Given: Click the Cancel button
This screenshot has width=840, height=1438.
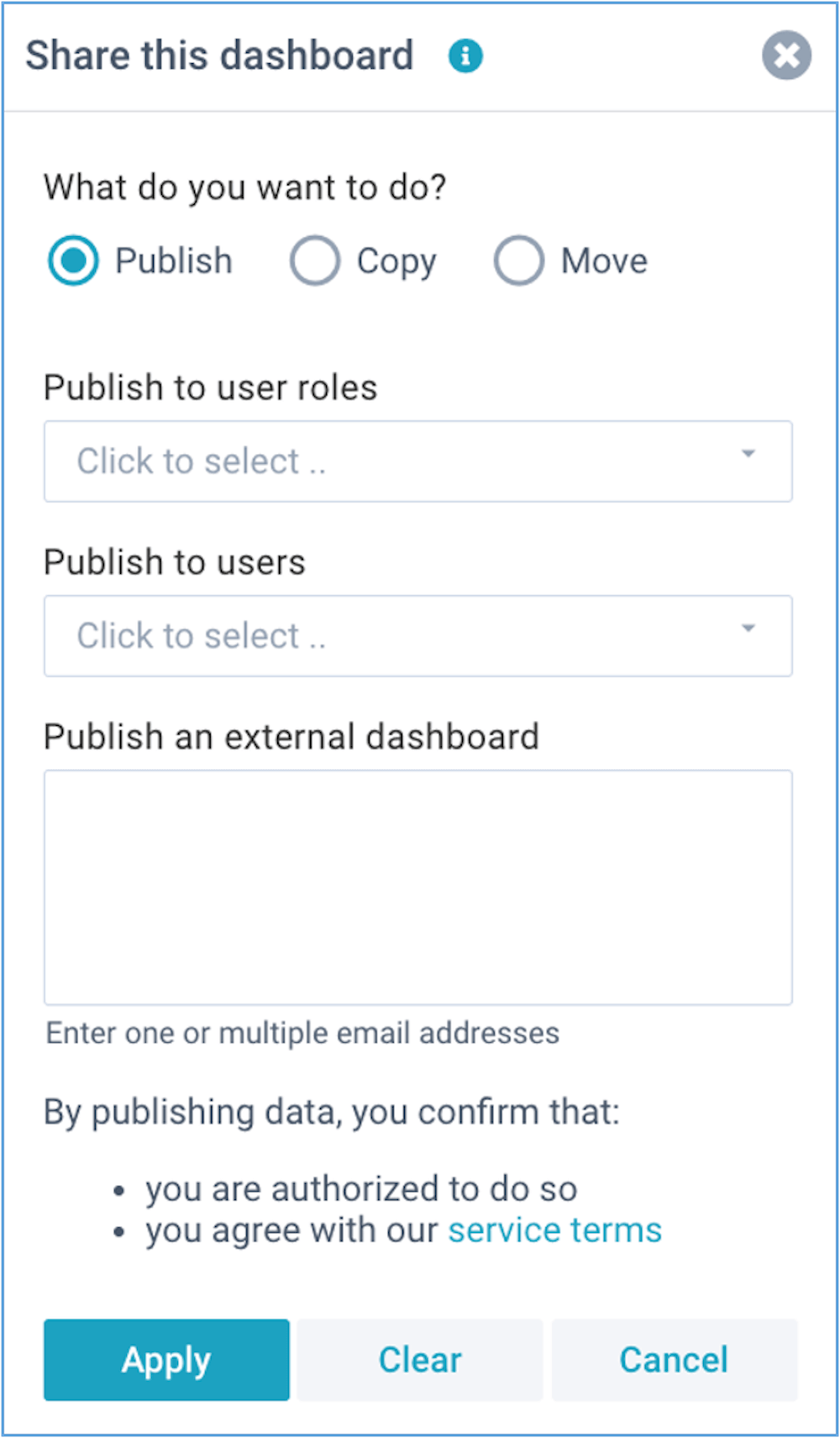Looking at the screenshot, I should pyautogui.click(x=674, y=1360).
